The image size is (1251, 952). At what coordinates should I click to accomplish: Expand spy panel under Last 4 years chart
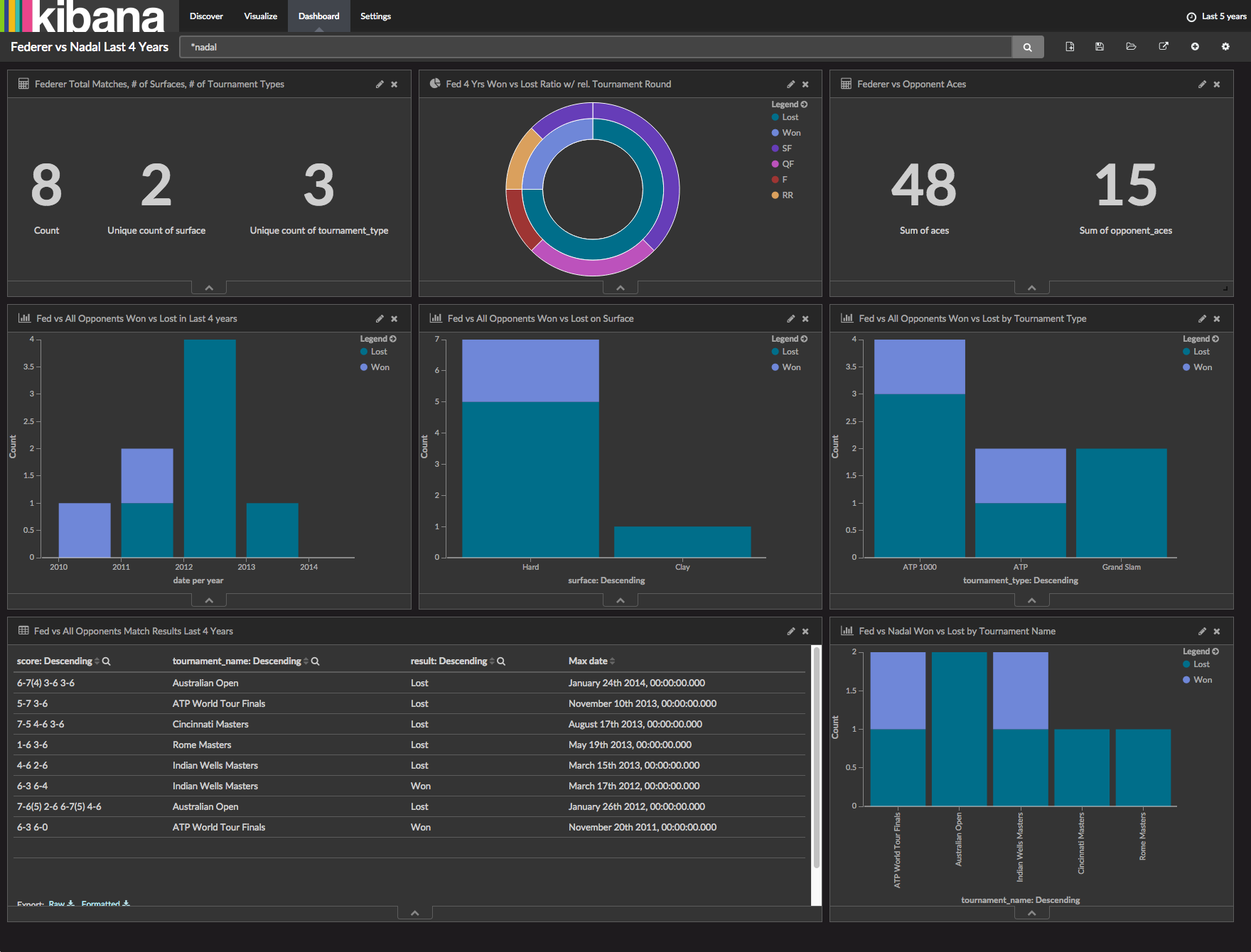(x=209, y=600)
